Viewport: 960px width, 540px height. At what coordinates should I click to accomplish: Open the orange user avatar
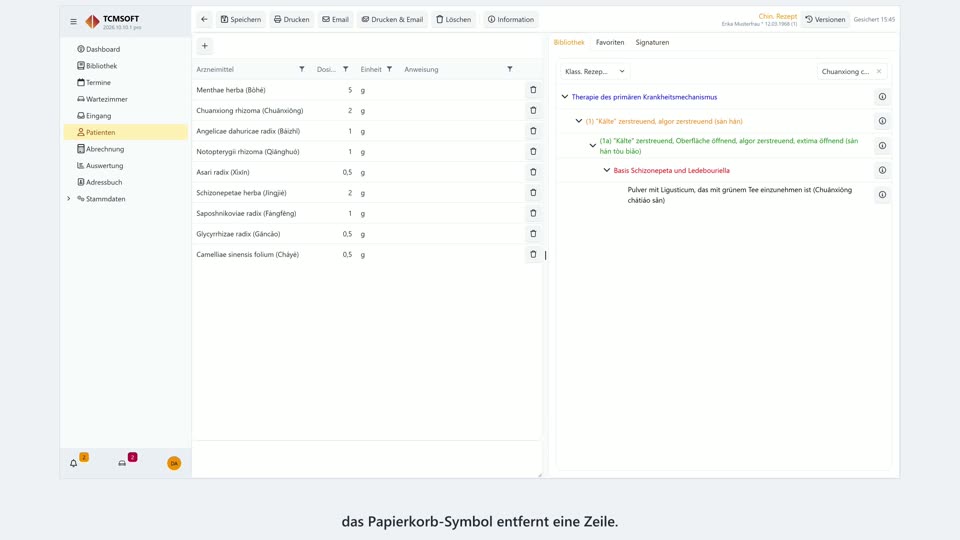174,463
